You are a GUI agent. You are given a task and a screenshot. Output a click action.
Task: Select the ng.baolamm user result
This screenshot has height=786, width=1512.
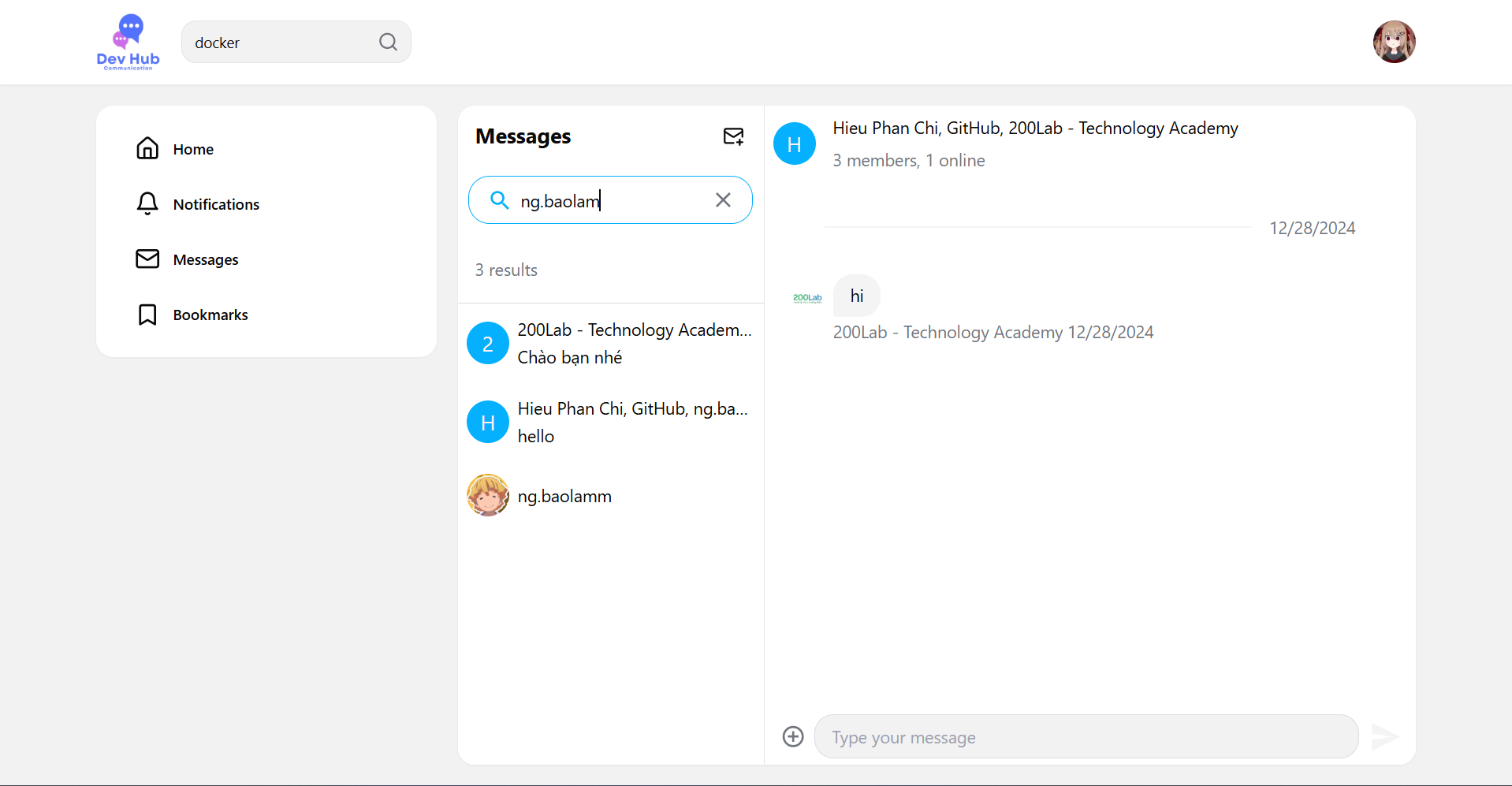click(x=611, y=496)
